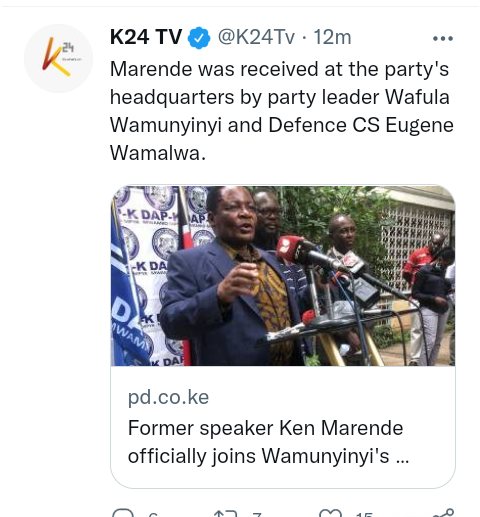Open the K24 TV display name
Viewport: 480px width, 517px height.
(146, 37)
